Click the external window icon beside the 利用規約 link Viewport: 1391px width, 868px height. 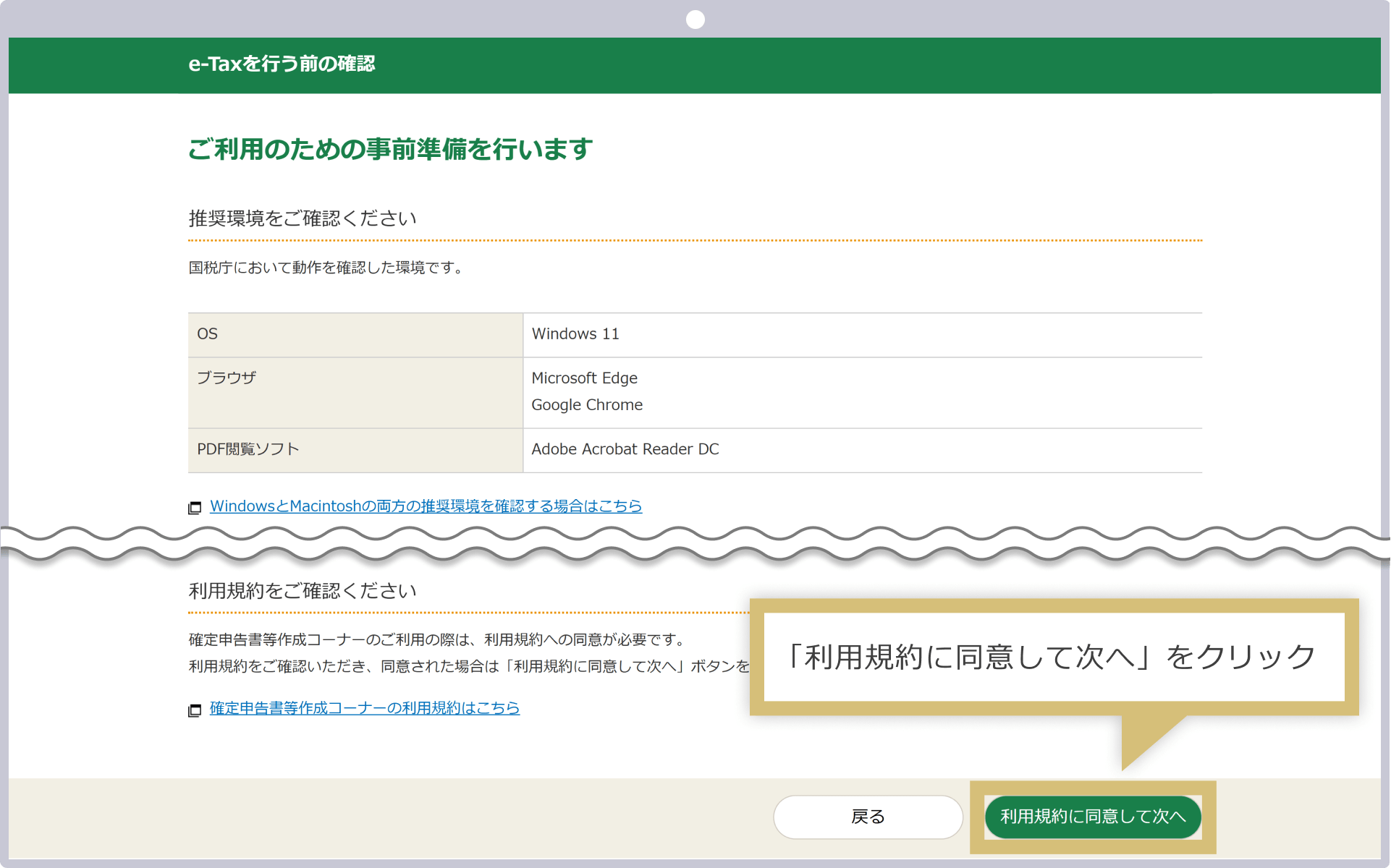point(195,710)
